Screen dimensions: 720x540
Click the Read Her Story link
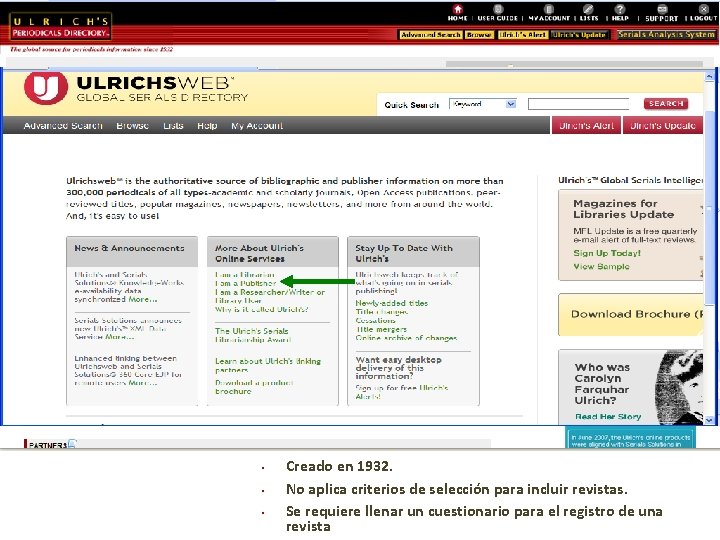pyautogui.click(x=608, y=416)
